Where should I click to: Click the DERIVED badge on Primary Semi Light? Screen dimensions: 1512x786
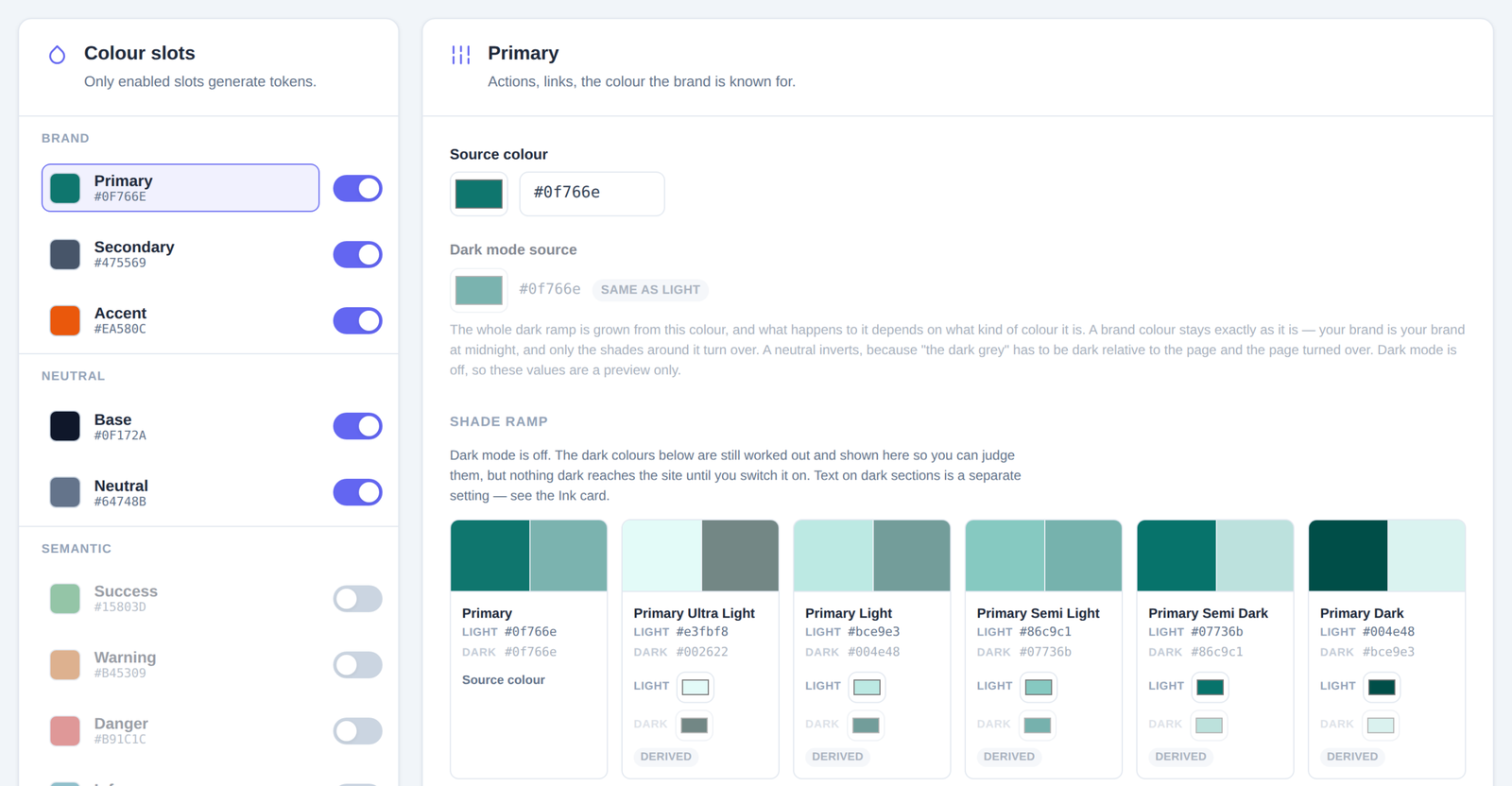pos(1009,757)
